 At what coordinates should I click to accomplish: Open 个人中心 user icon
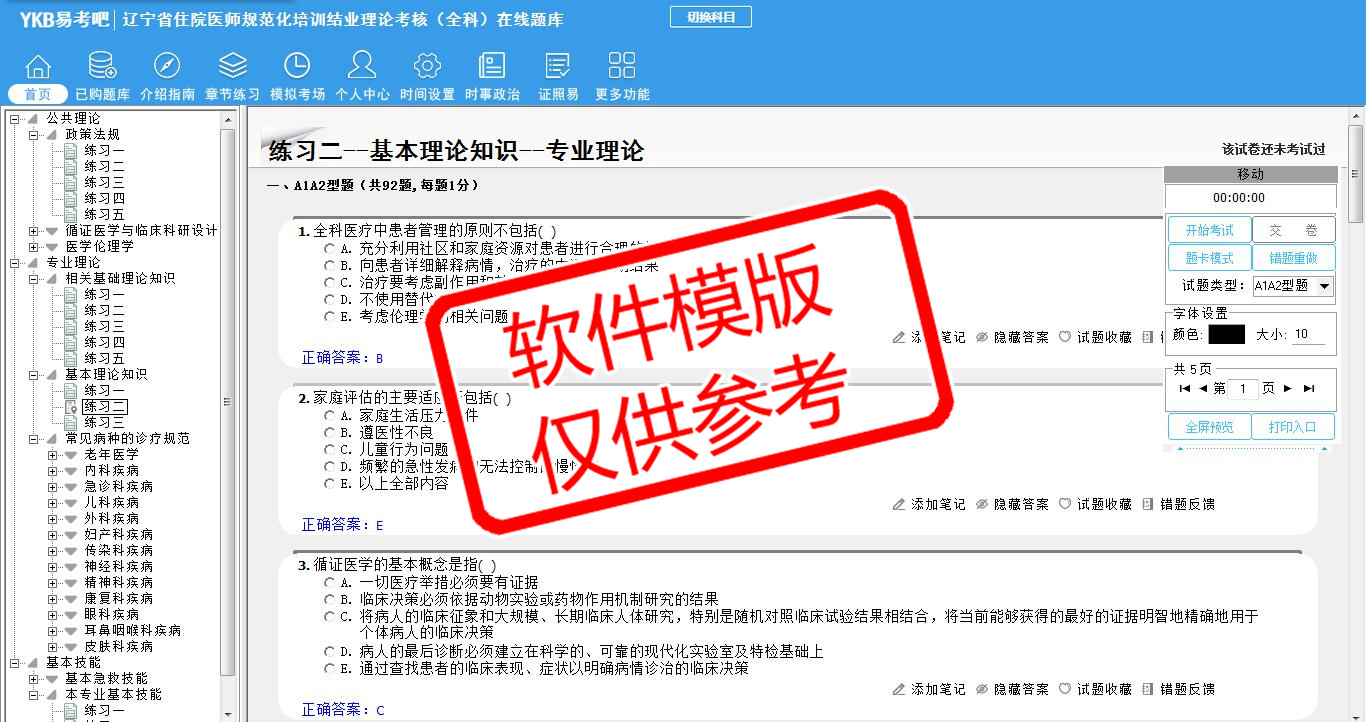(362, 67)
